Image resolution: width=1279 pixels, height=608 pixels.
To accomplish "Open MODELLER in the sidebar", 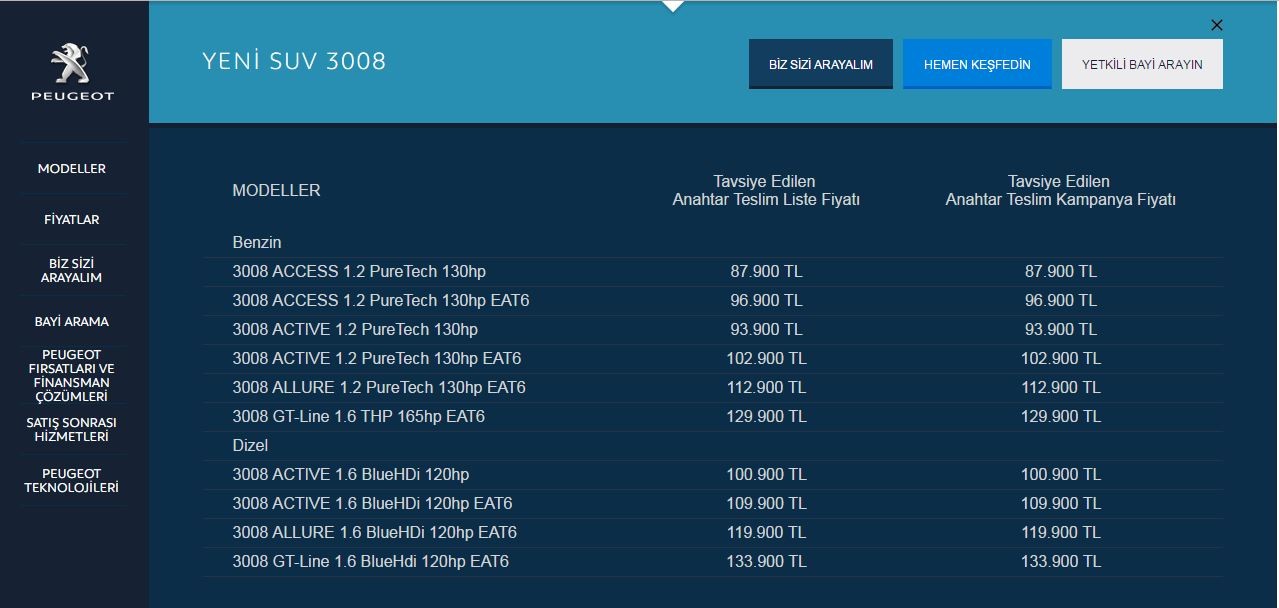I will pos(72,169).
